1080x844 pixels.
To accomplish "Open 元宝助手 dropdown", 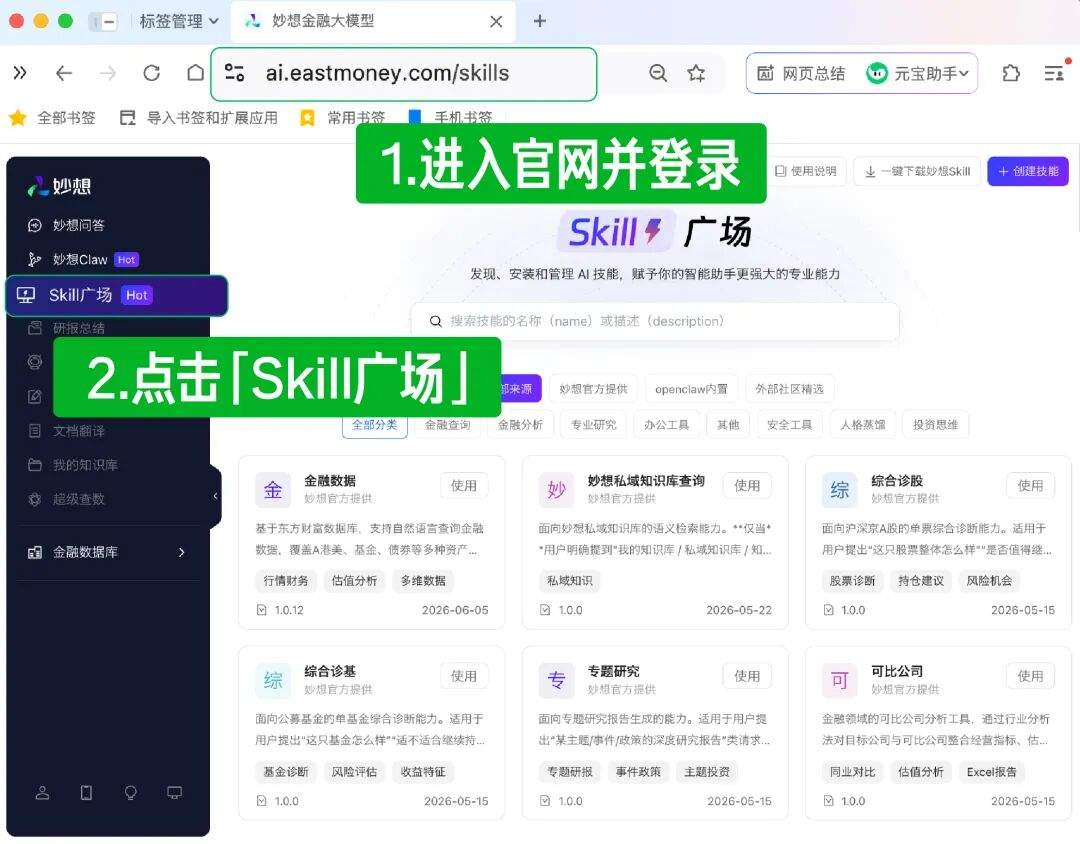I will click(x=917, y=73).
